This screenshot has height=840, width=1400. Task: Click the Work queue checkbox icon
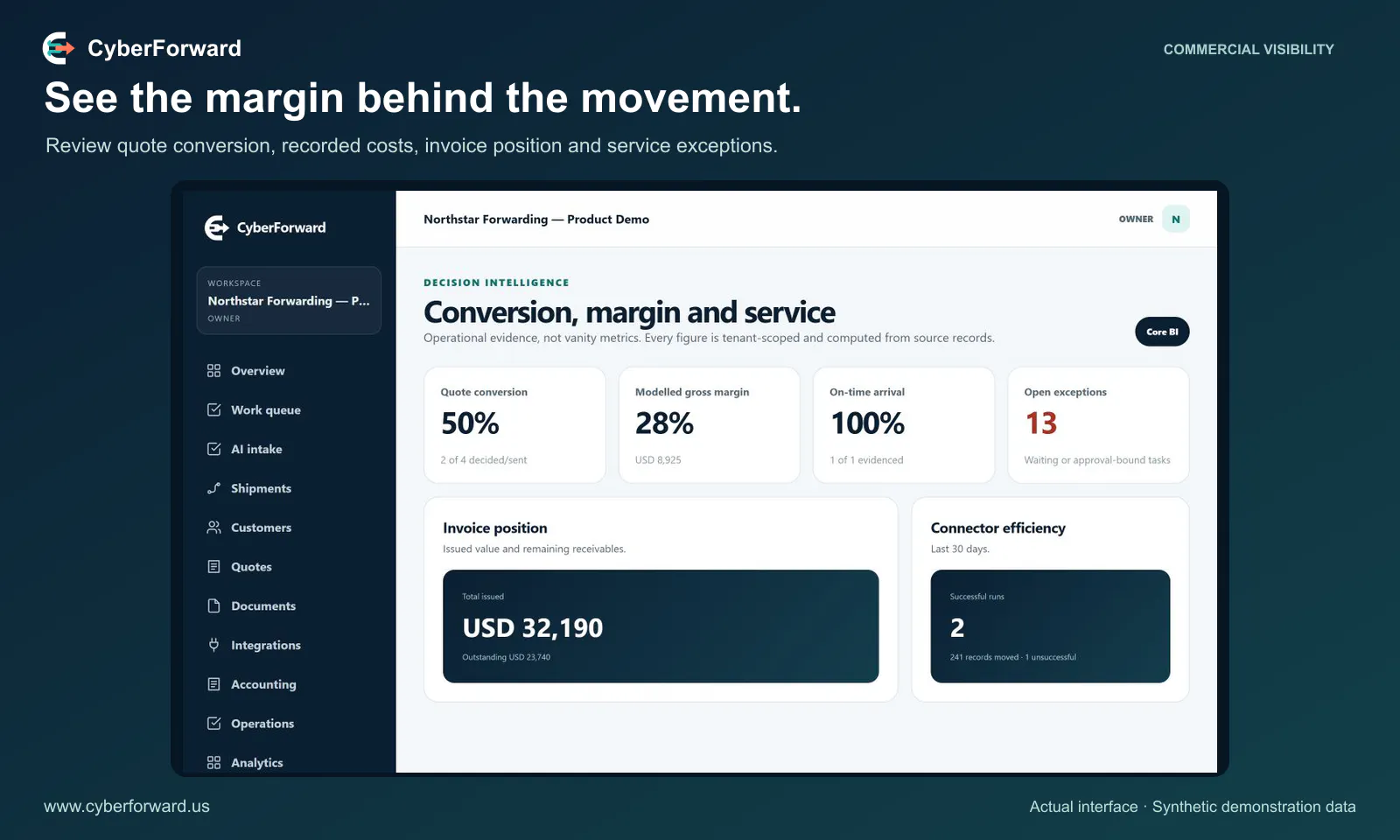[213, 409]
